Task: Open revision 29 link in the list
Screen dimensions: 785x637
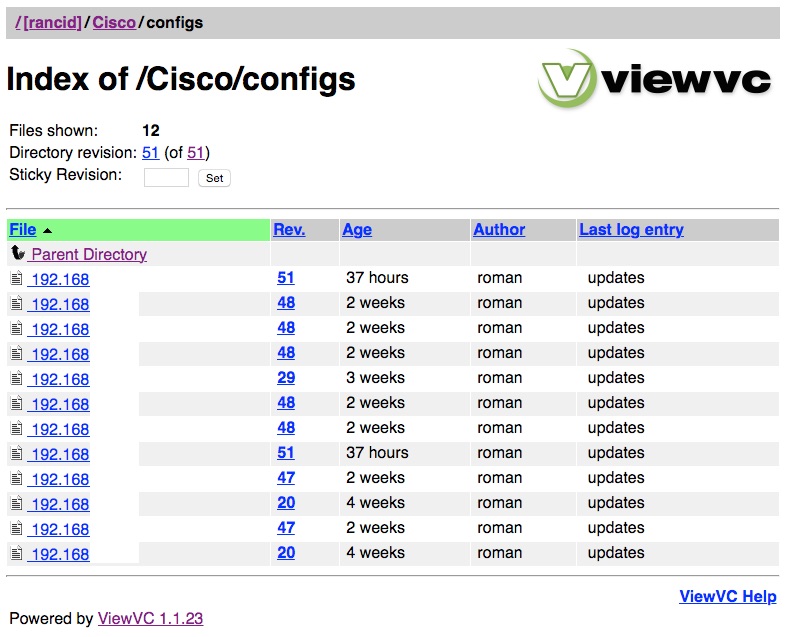Action: 286,378
